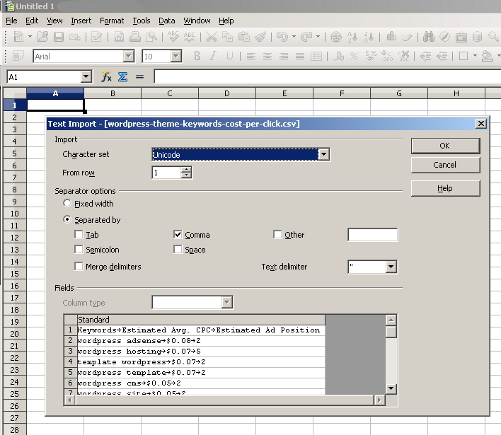The width and height of the screenshot is (501, 435).
Task: Click the Print printer icon
Action: click(135, 37)
